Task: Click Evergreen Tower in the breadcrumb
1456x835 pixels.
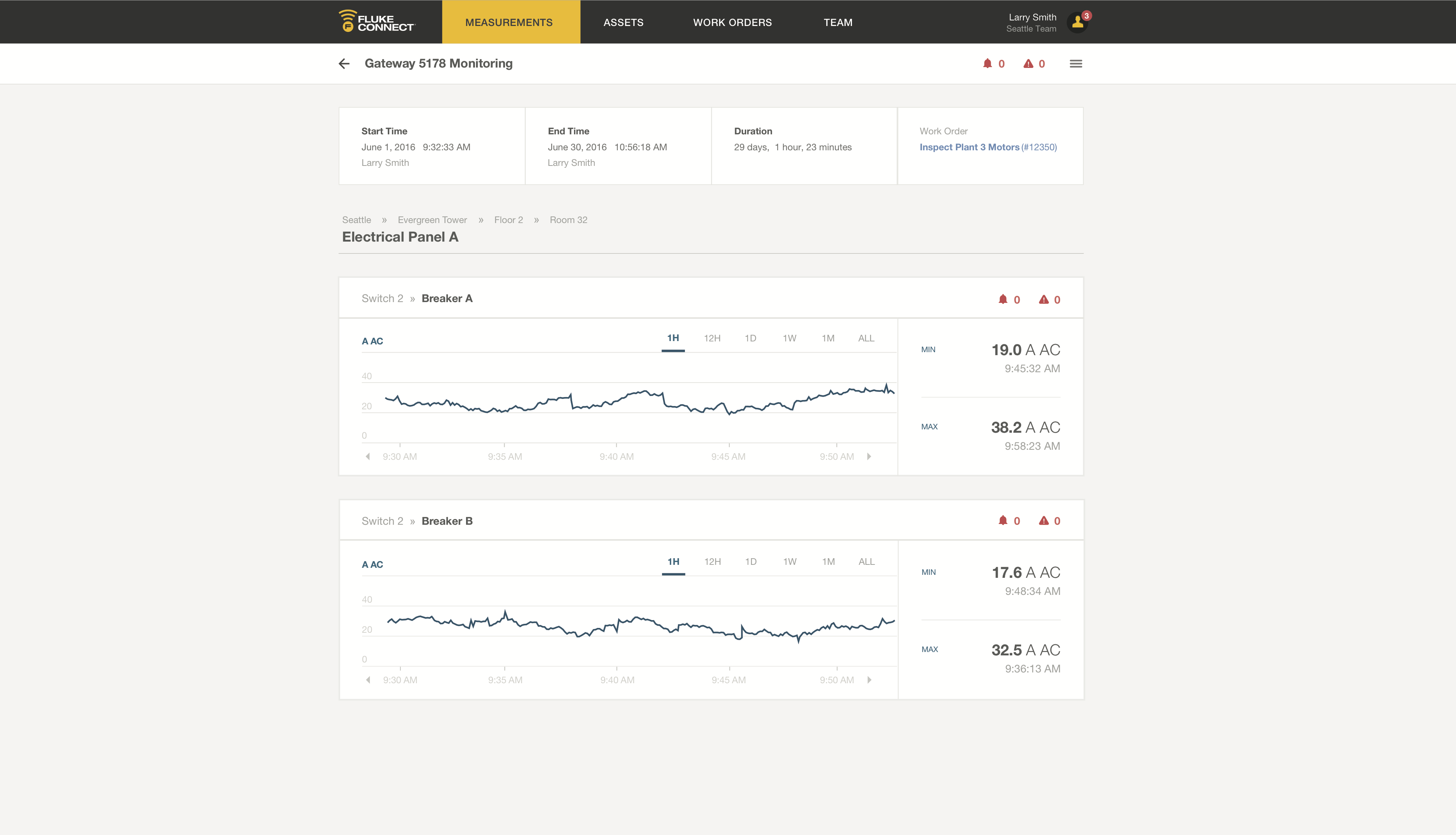Action: (432, 220)
